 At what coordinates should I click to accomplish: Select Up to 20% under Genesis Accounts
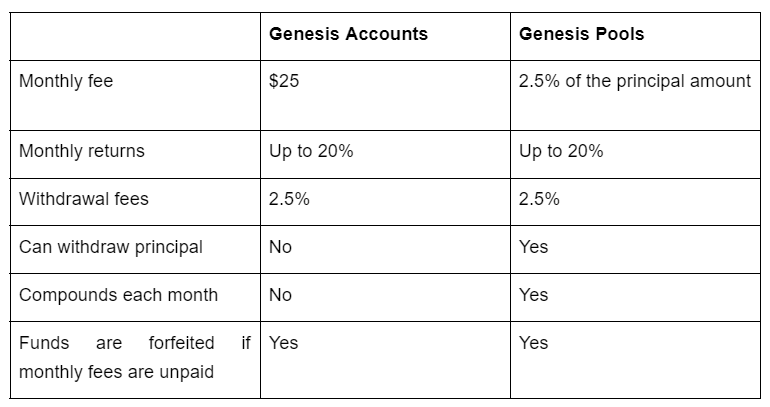click(311, 151)
